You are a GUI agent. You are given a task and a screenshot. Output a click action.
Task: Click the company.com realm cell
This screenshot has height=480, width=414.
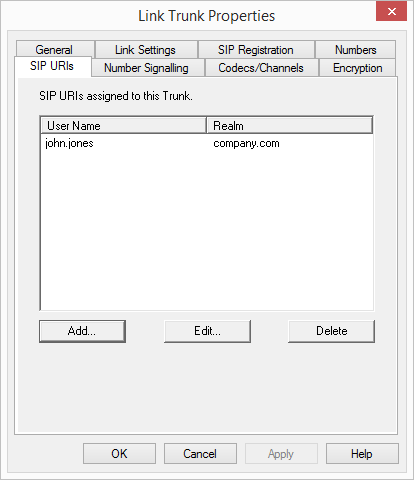coord(246,143)
